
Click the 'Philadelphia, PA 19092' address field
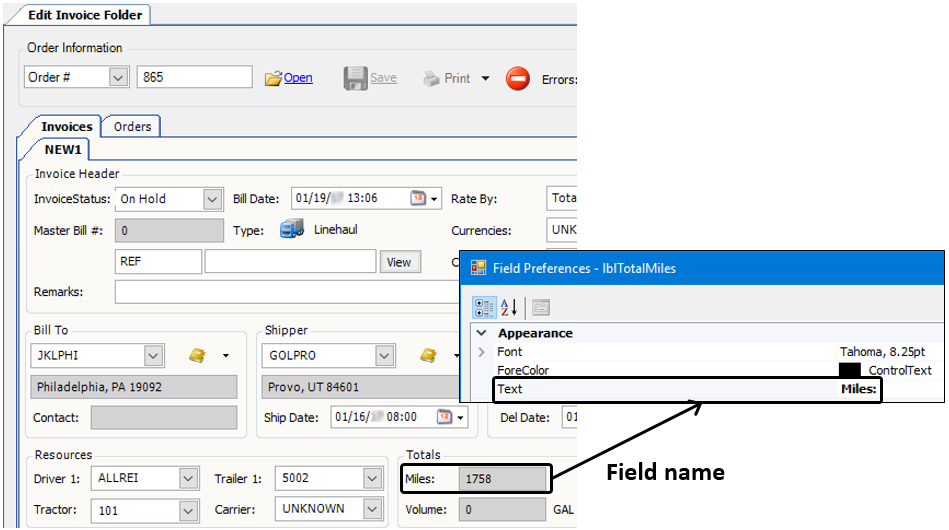[x=134, y=387]
